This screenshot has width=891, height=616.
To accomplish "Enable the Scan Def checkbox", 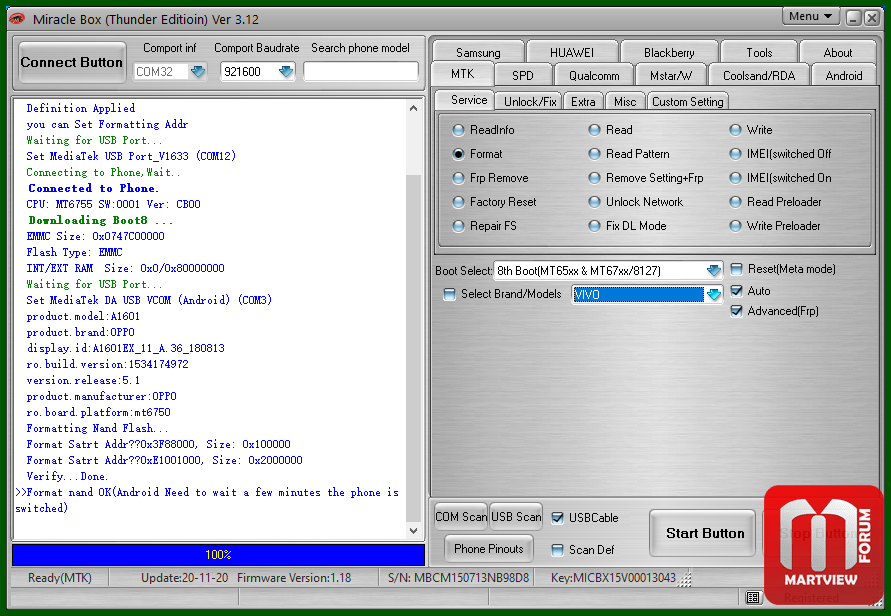I will pyautogui.click(x=557, y=550).
